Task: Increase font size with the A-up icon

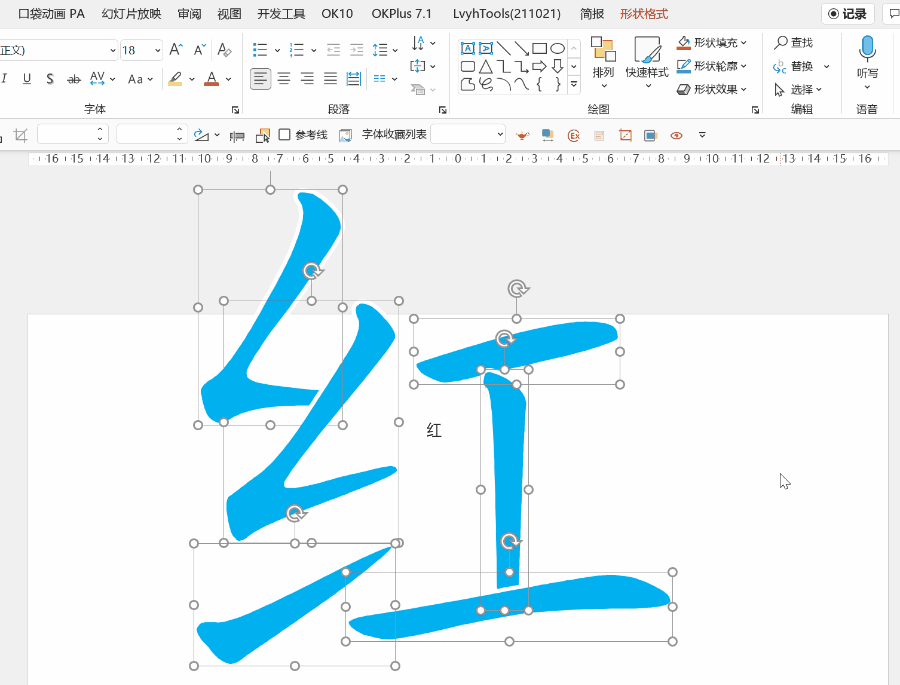Action: tap(176, 50)
